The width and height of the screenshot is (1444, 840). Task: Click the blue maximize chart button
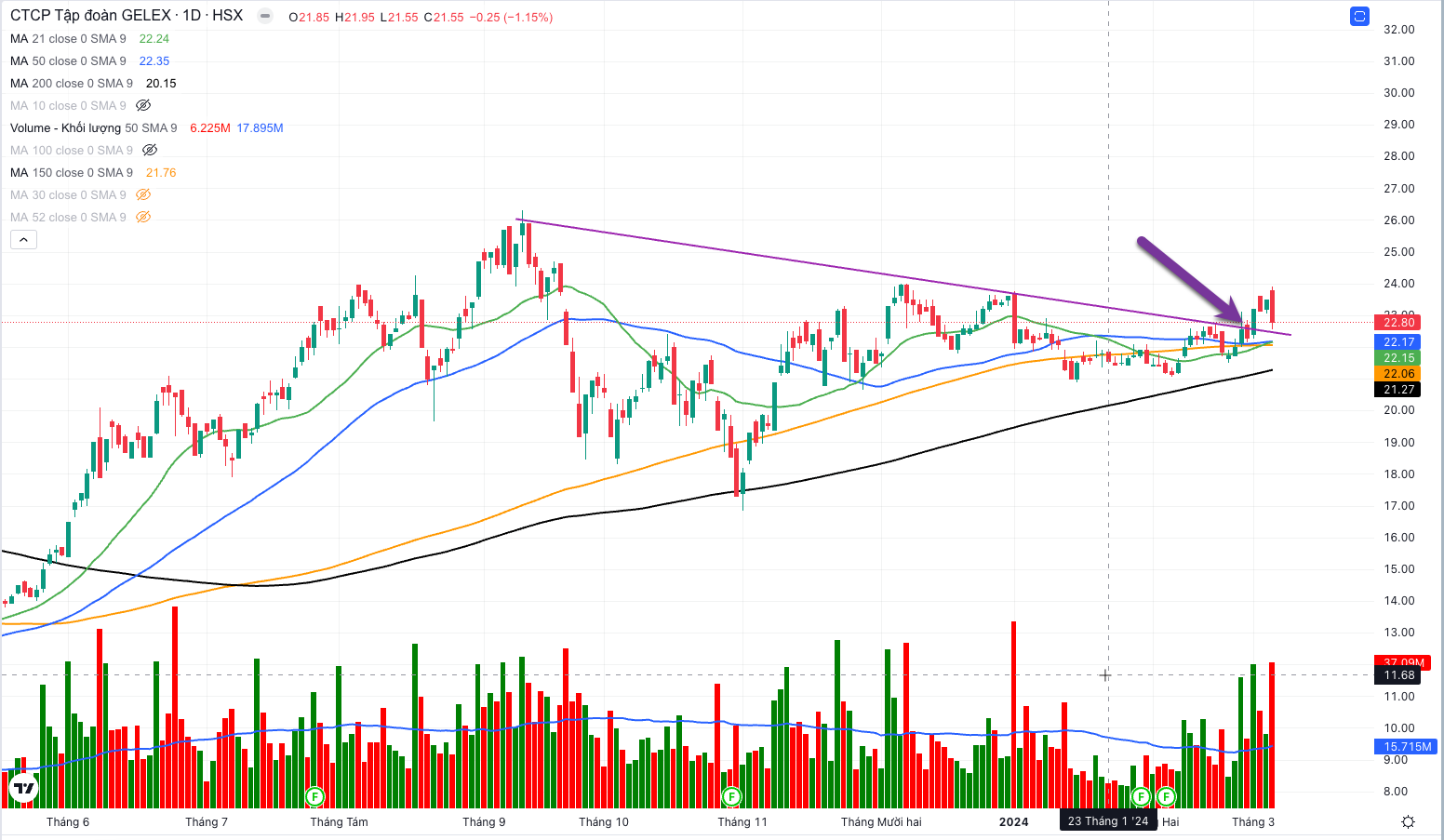click(1359, 17)
